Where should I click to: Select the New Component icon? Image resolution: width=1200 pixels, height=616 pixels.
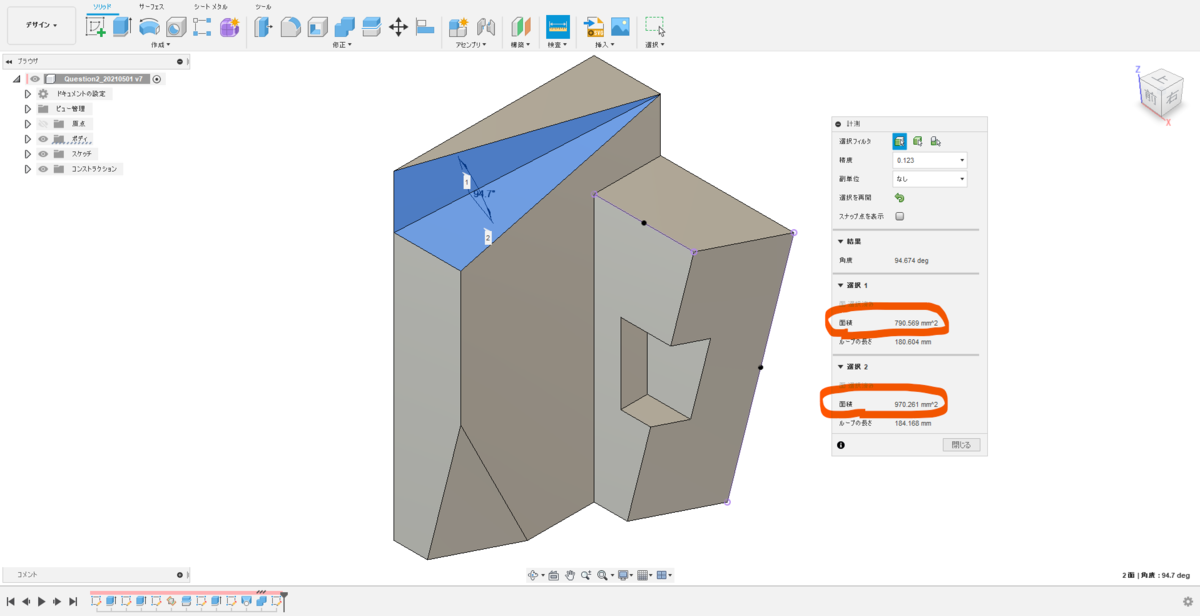point(459,27)
